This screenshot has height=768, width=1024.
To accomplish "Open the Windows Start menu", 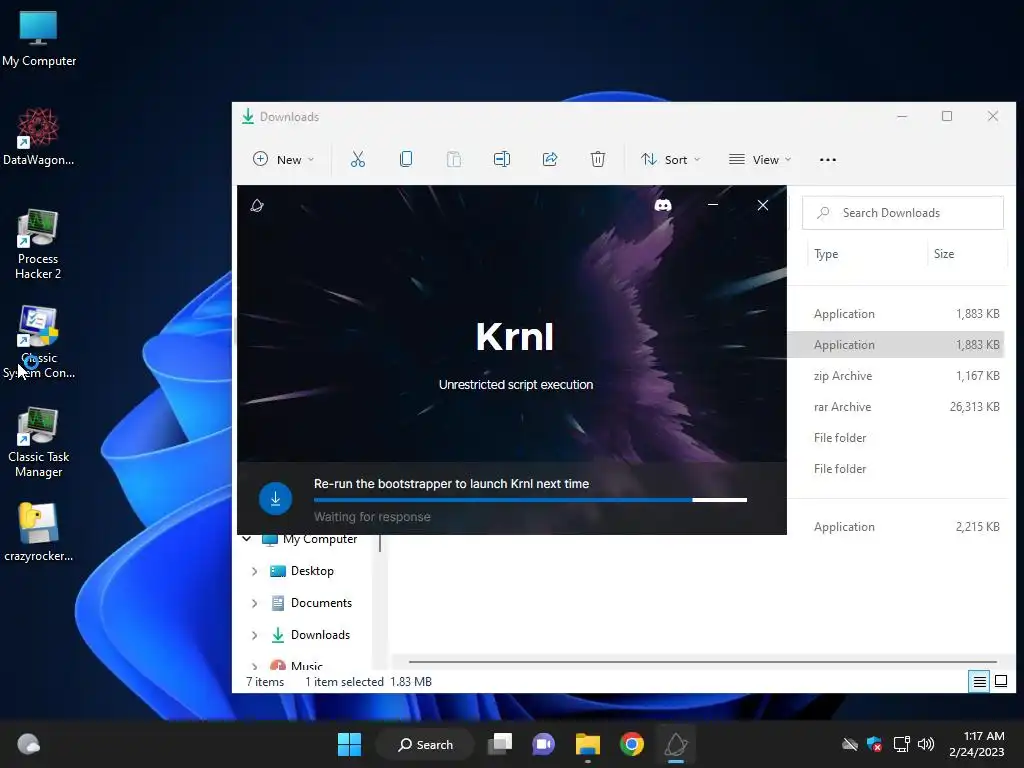I will click(349, 744).
